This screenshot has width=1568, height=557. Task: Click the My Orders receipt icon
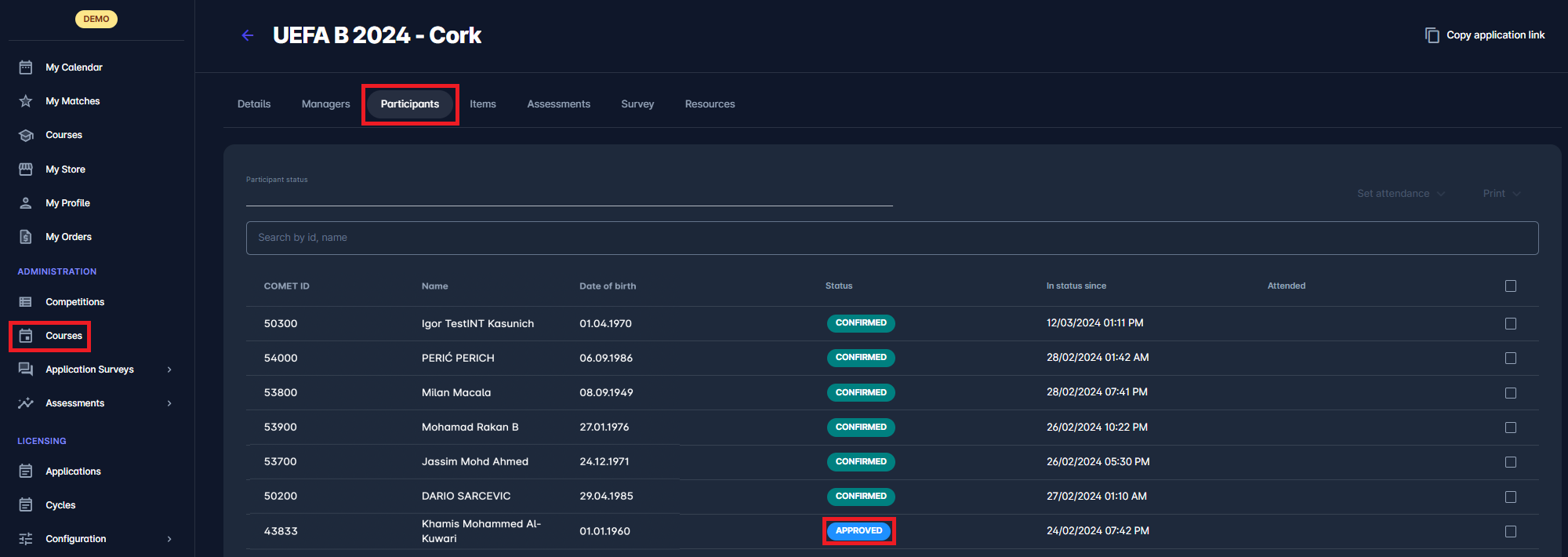click(26, 237)
